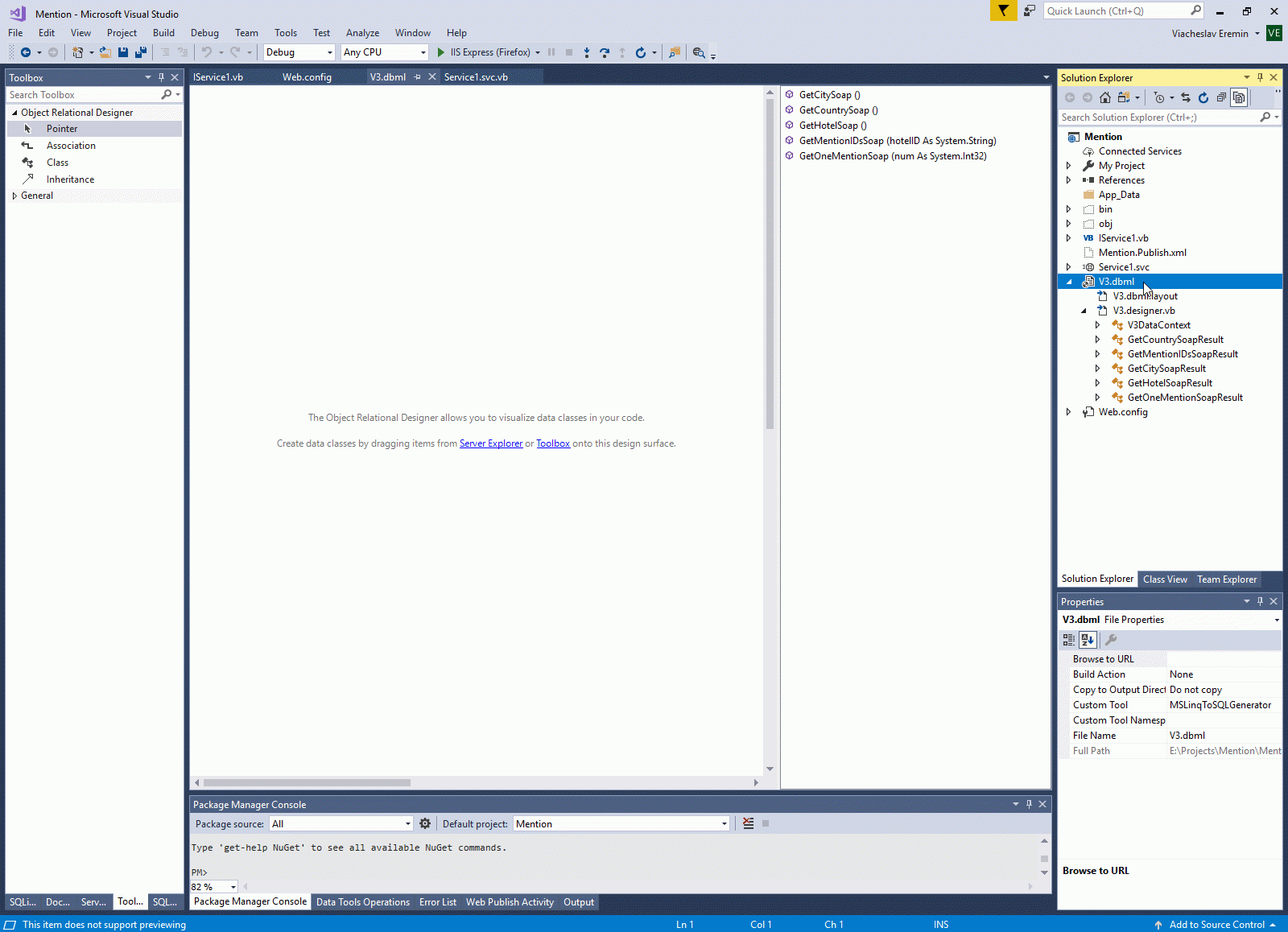1288x932 pixels.
Task: Click the feedback icon beside Quick Launch
Action: coord(1030,10)
